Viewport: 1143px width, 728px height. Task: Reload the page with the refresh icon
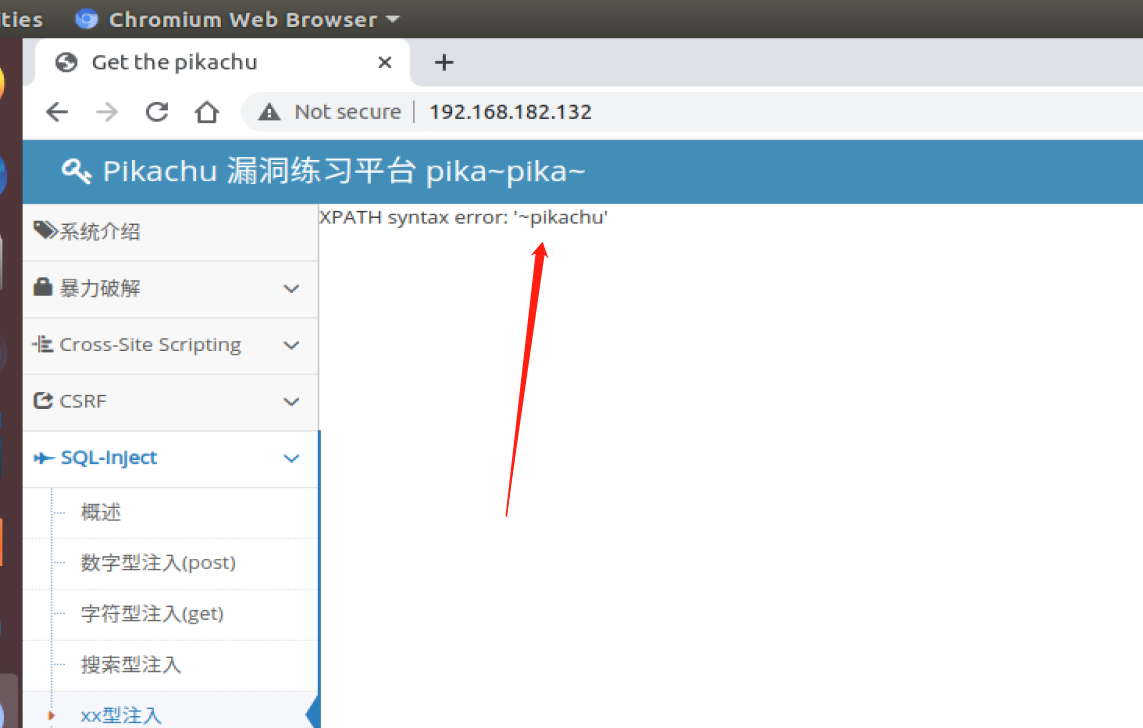(x=157, y=112)
